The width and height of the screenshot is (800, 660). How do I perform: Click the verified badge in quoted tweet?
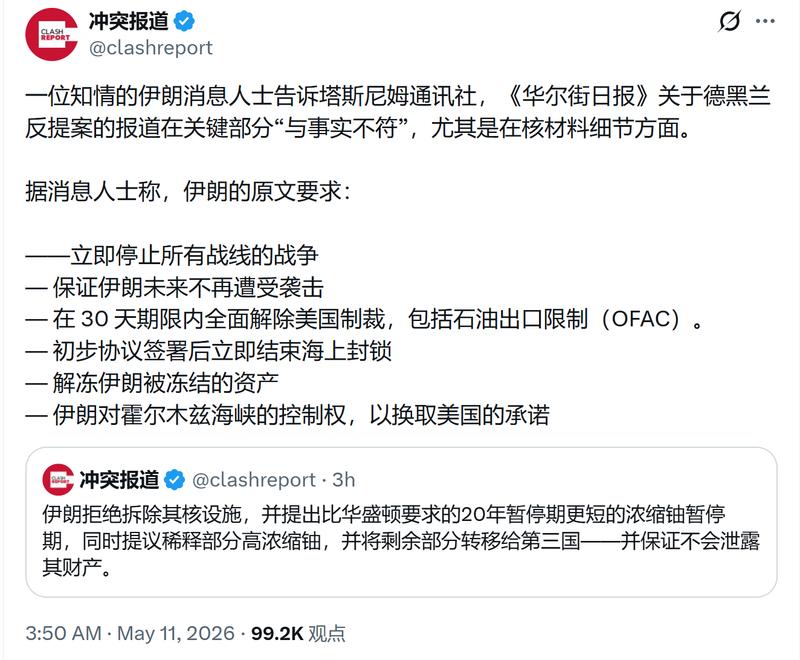[174, 480]
